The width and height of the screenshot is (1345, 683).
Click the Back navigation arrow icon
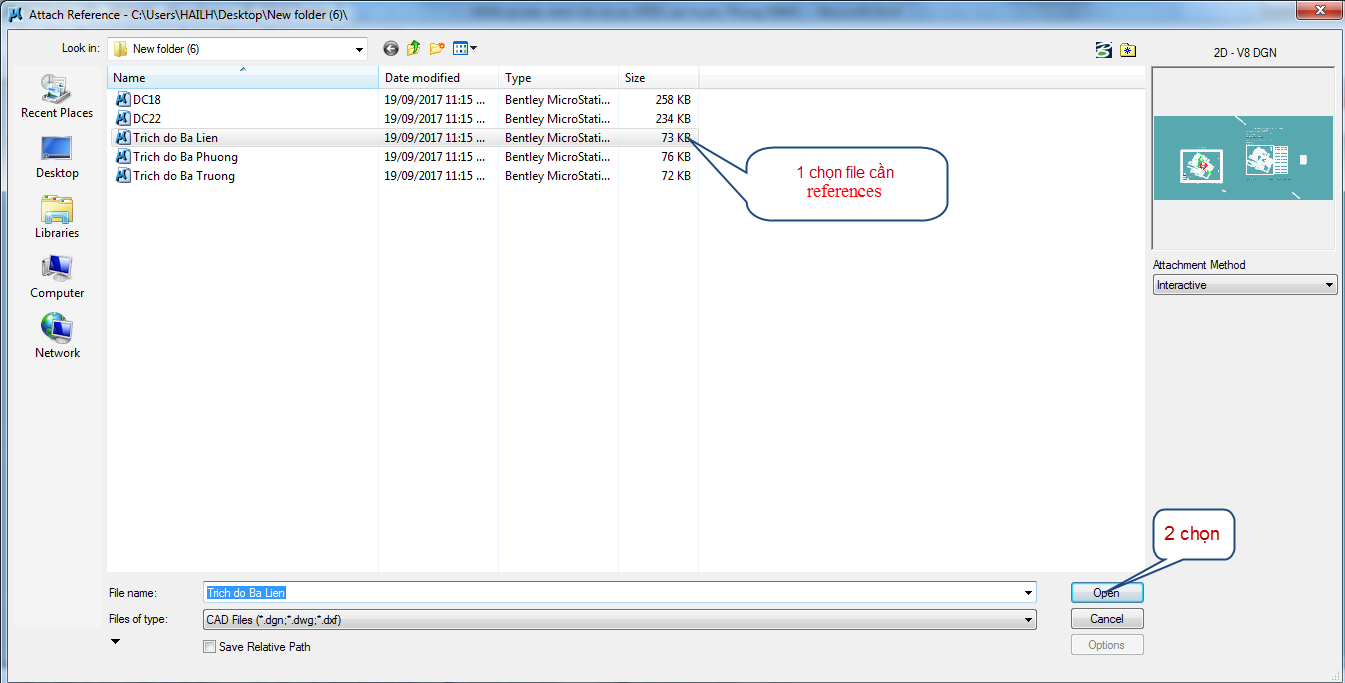coord(390,49)
